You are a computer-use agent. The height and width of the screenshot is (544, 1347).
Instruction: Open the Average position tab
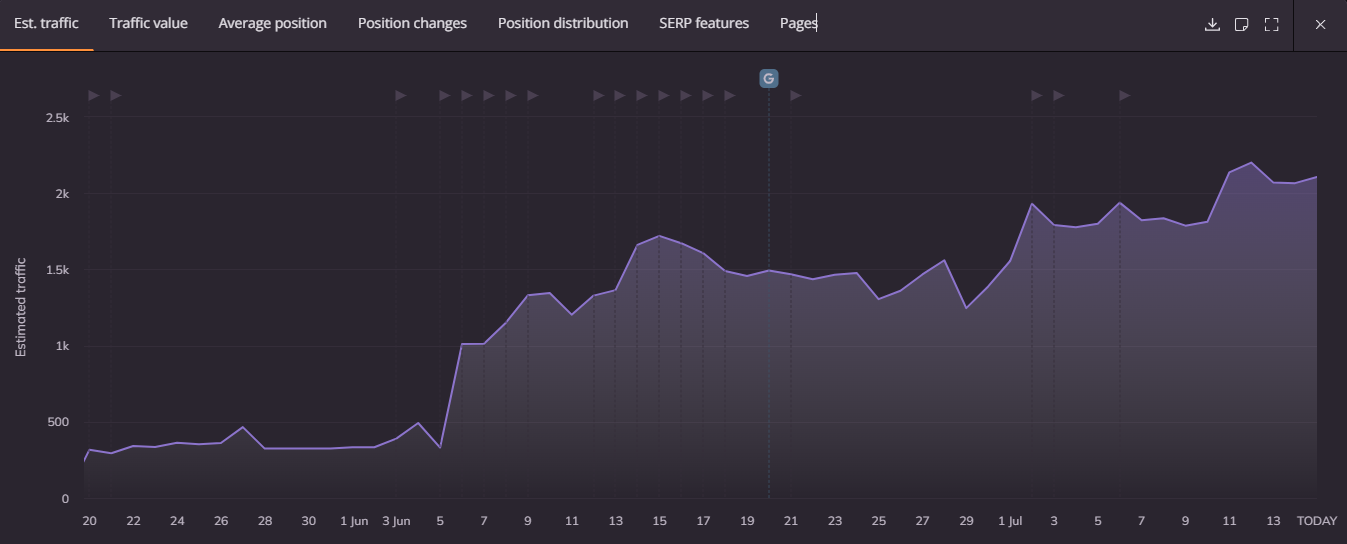272,23
